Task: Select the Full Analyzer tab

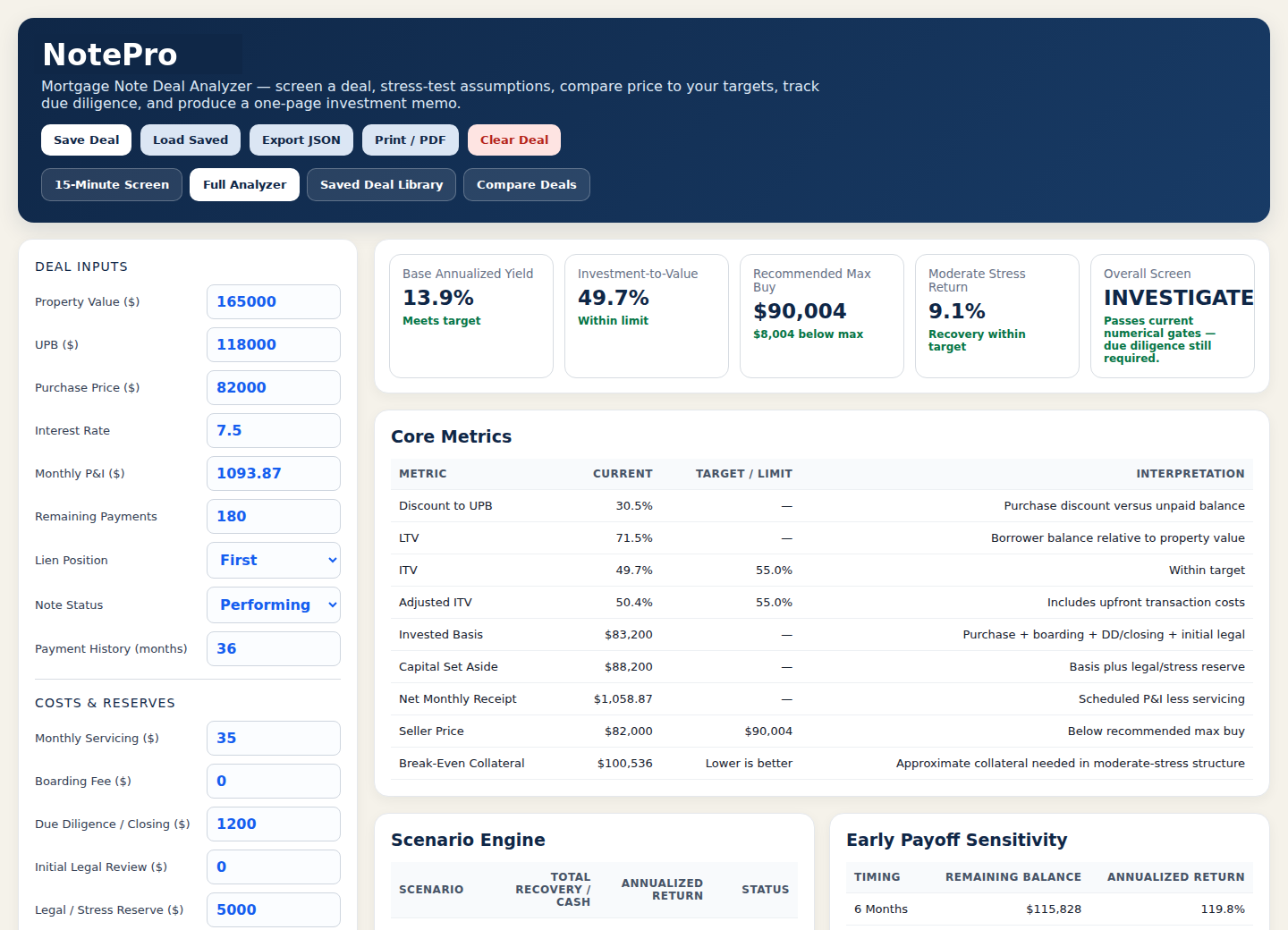Action: (244, 185)
